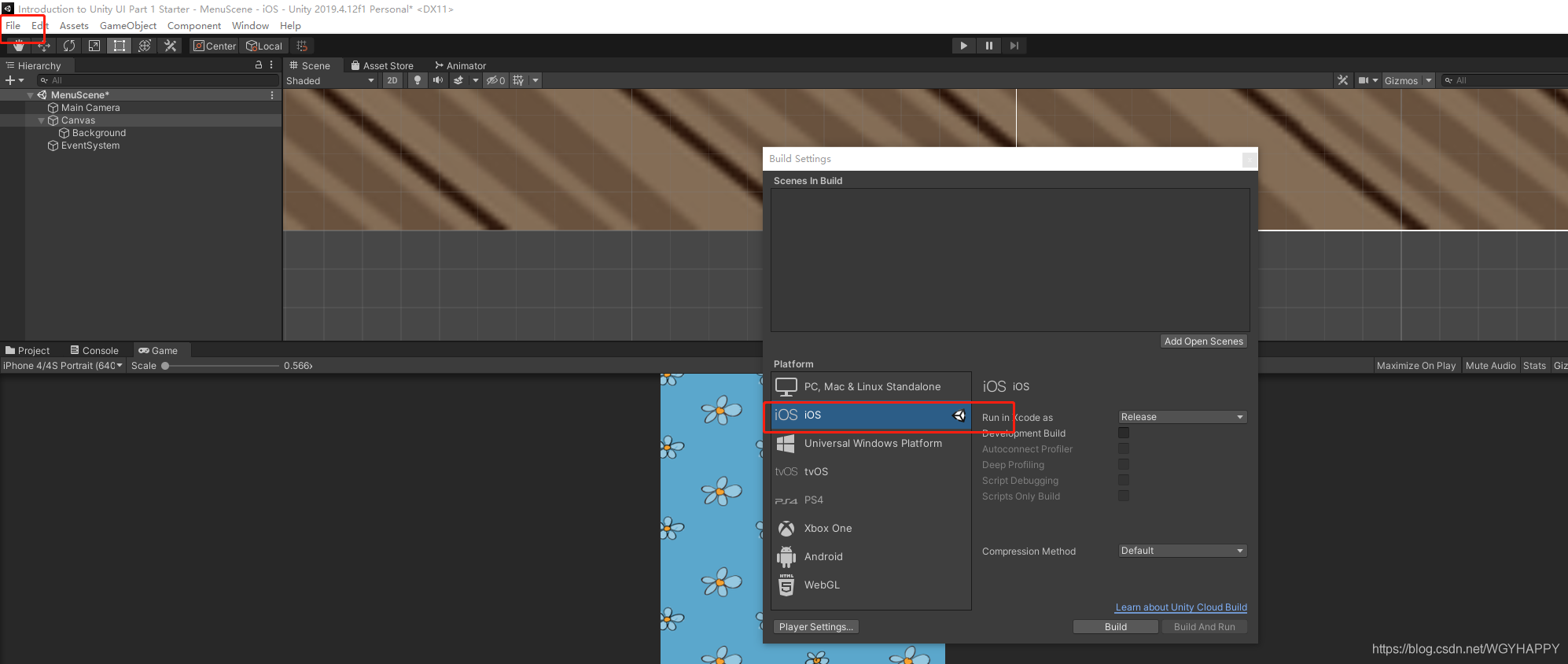1568x664 pixels.
Task: Open custom editor tools in main toolbar
Action: coord(170,46)
